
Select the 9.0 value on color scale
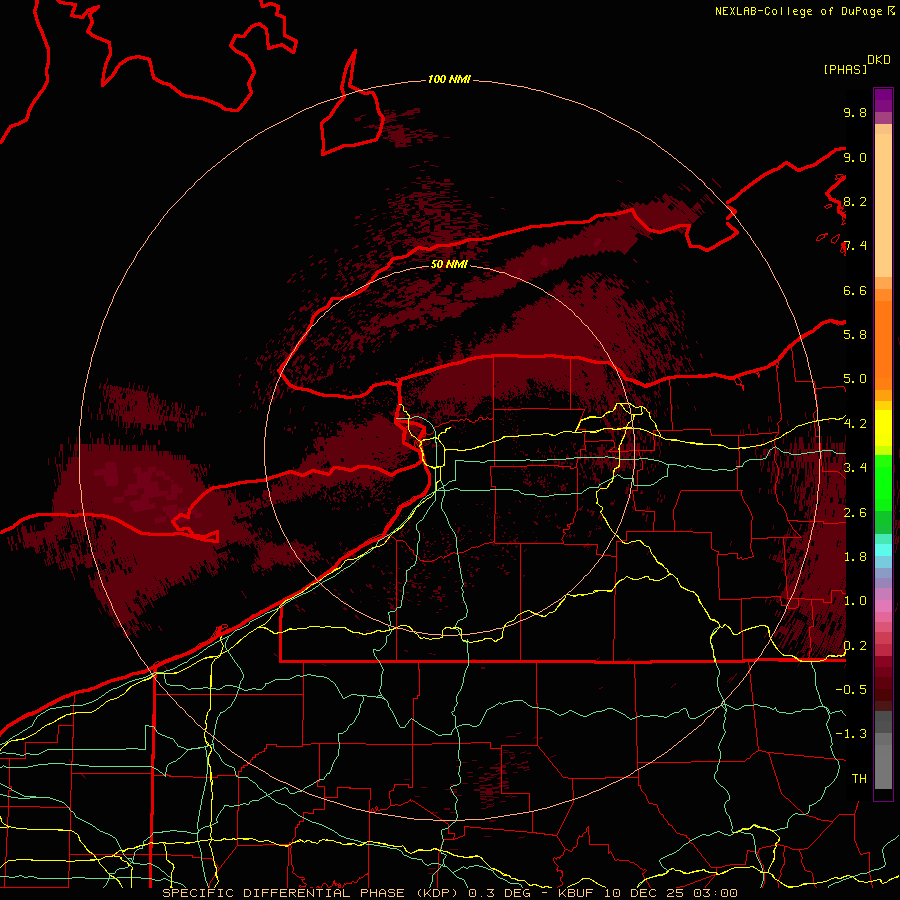855,158
